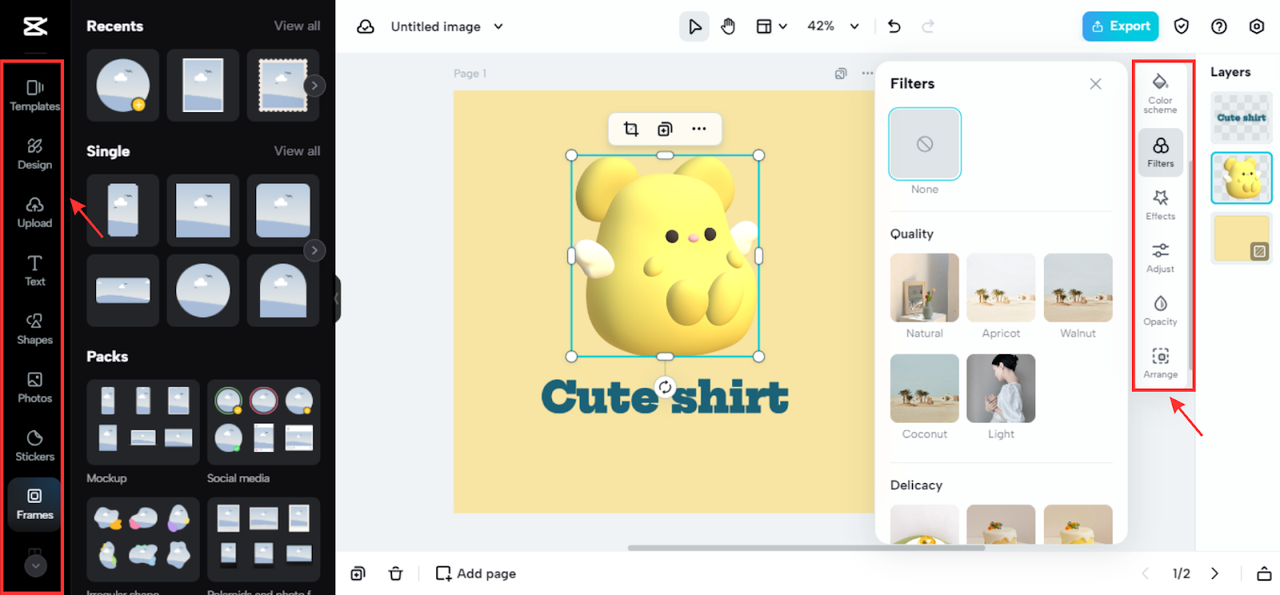Open the layout/resize dropdown
Viewport: 1280px width, 595px height.
point(771,27)
